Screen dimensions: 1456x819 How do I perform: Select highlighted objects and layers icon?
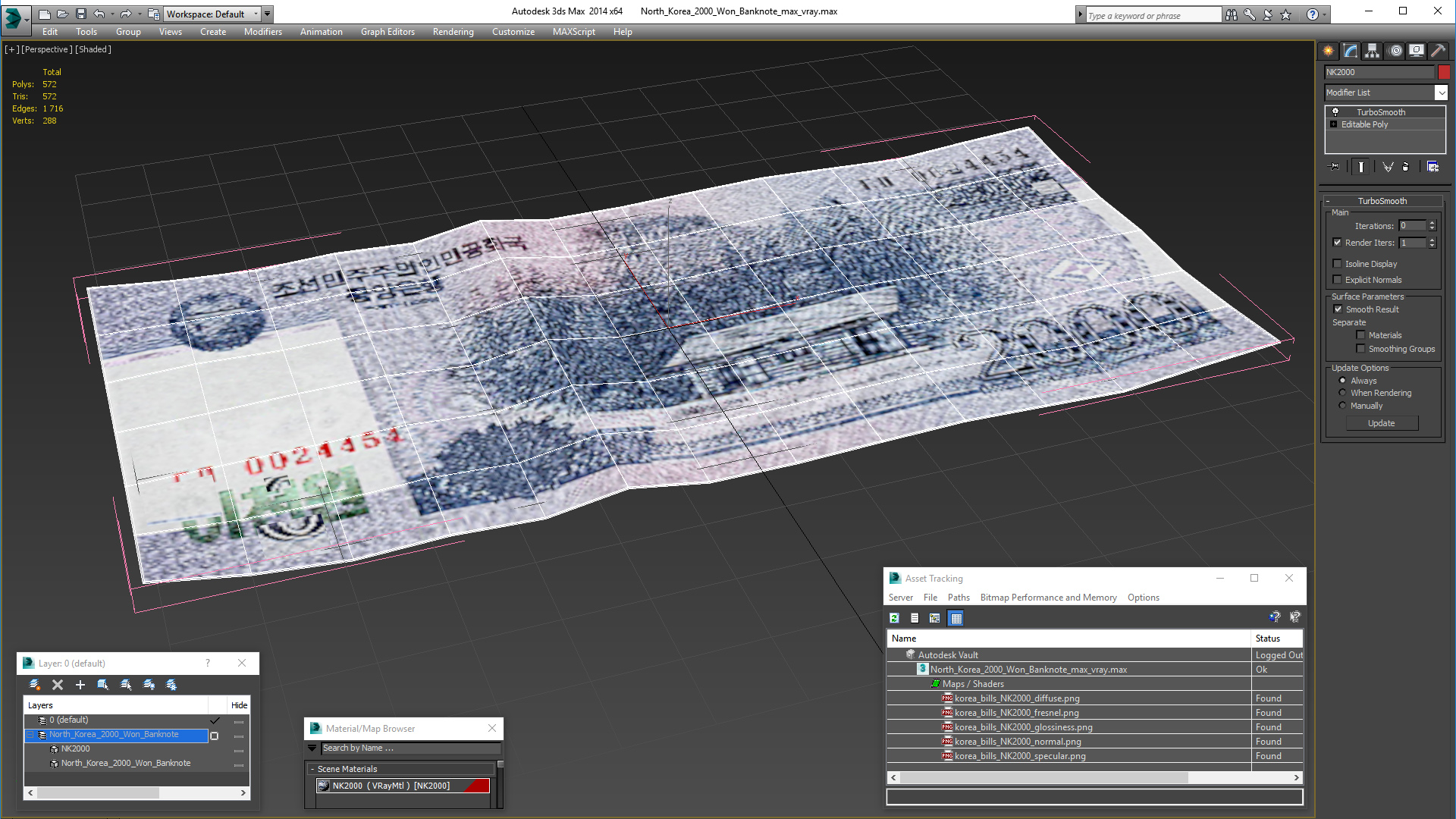[103, 685]
